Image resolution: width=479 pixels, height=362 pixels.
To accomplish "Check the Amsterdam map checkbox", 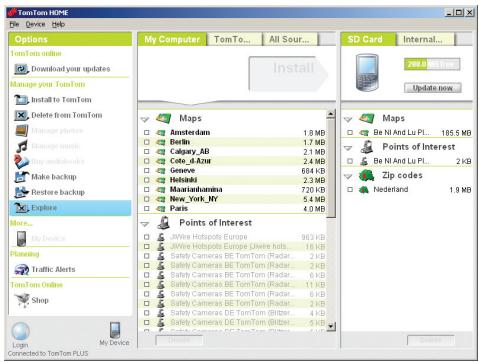I will coord(146,133).
